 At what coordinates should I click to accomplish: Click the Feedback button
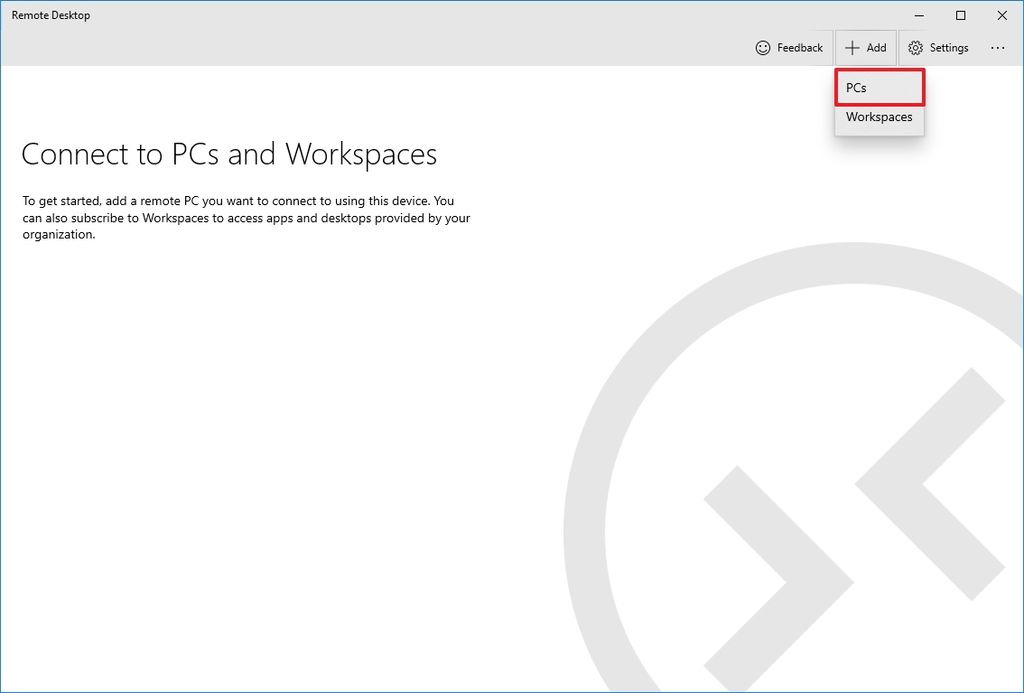pyautogui.click(x=789, y=47)
